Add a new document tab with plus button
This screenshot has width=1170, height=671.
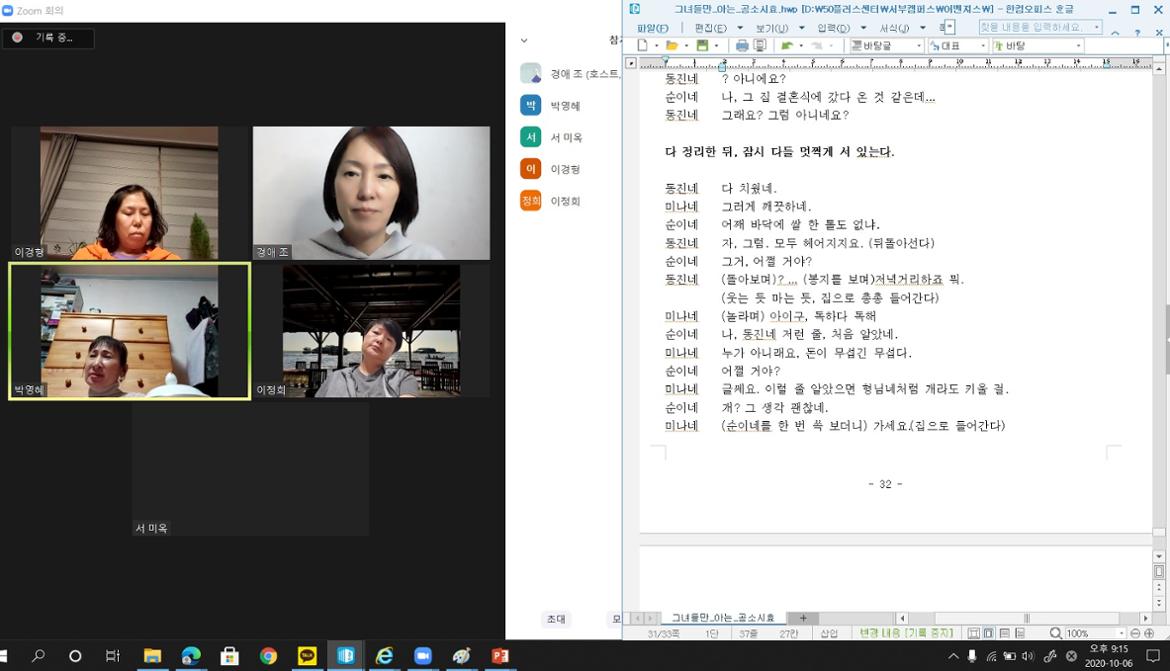coord(802,618)
